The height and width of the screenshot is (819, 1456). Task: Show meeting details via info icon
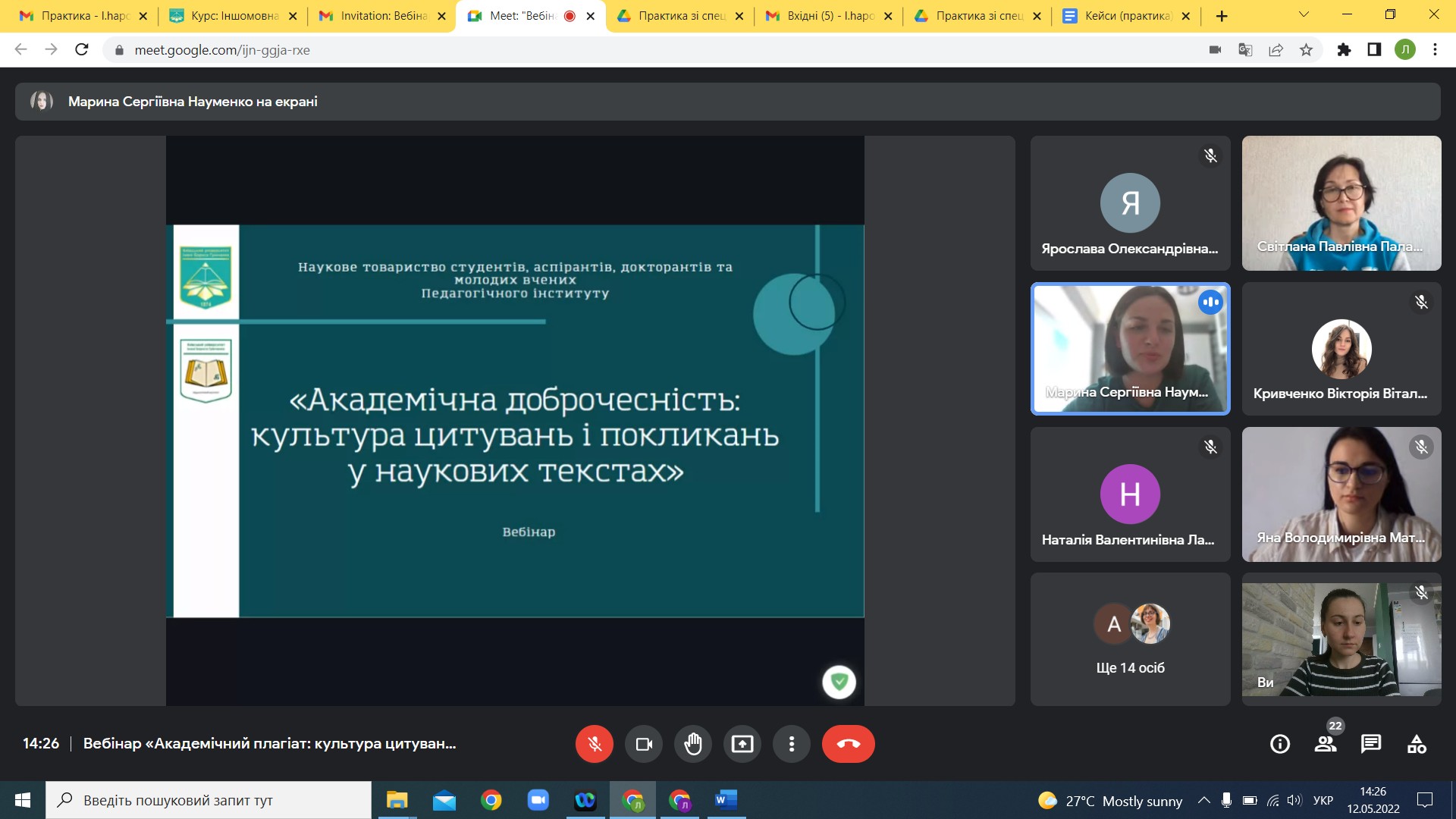[1280, 744]
